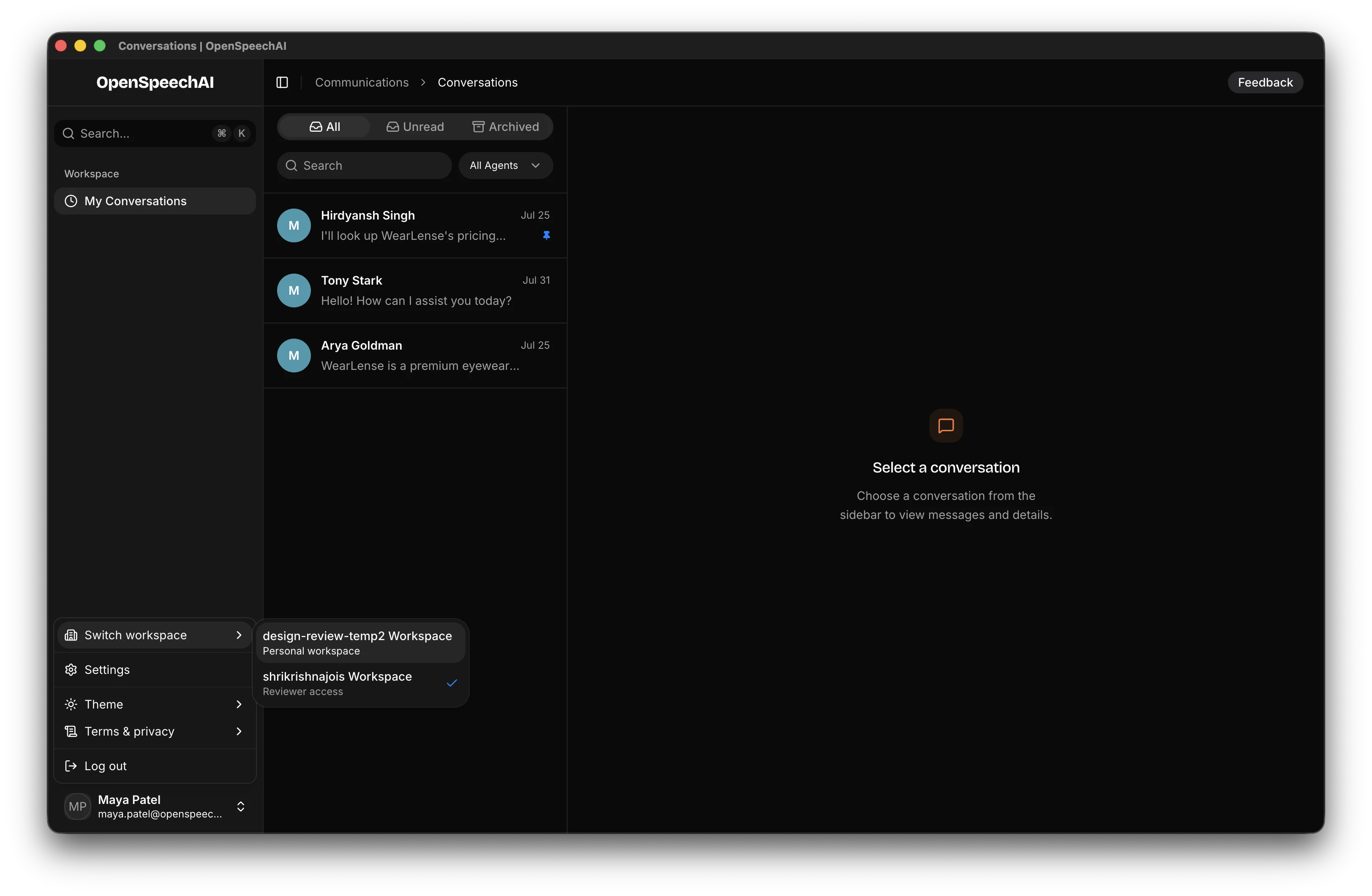
Task: Click the chat bubble icon above Select a conversation
Action: point(946,426)
